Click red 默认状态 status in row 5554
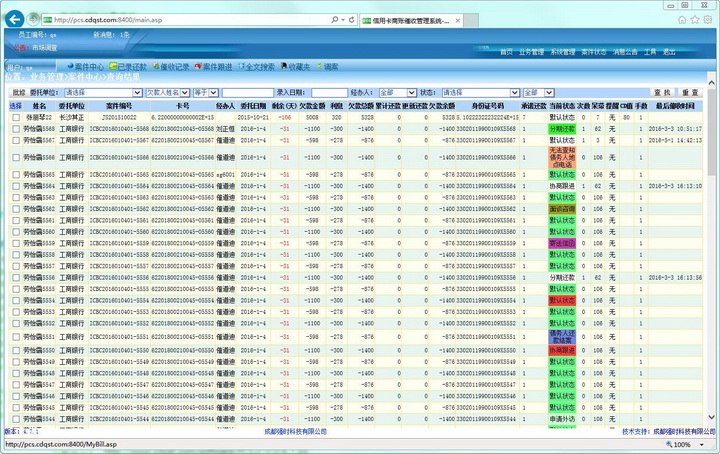The height and width of the screenshot is (454, 720). coord(562,301)
